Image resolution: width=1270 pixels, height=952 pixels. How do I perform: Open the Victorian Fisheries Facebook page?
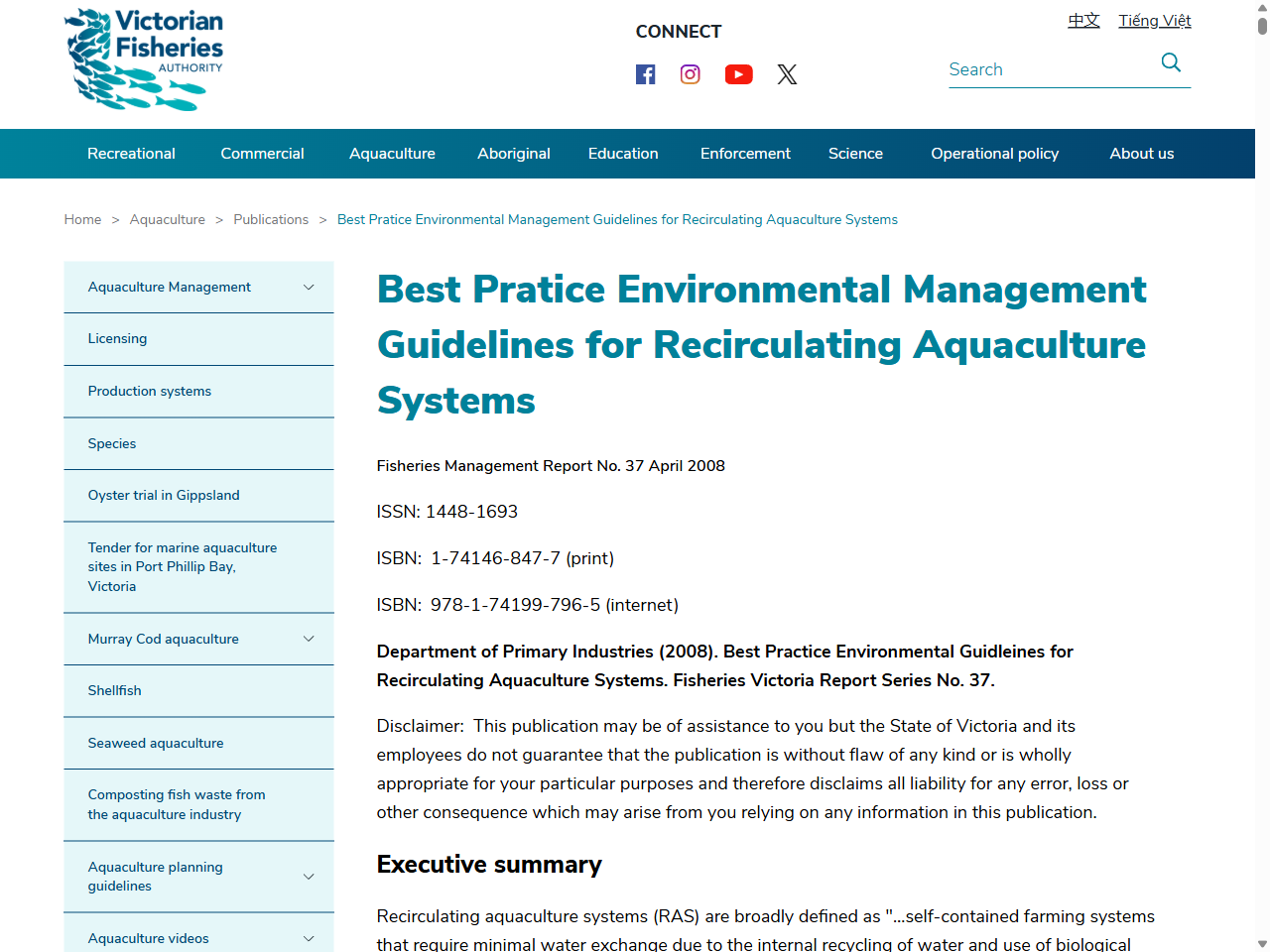coord(645,74)
